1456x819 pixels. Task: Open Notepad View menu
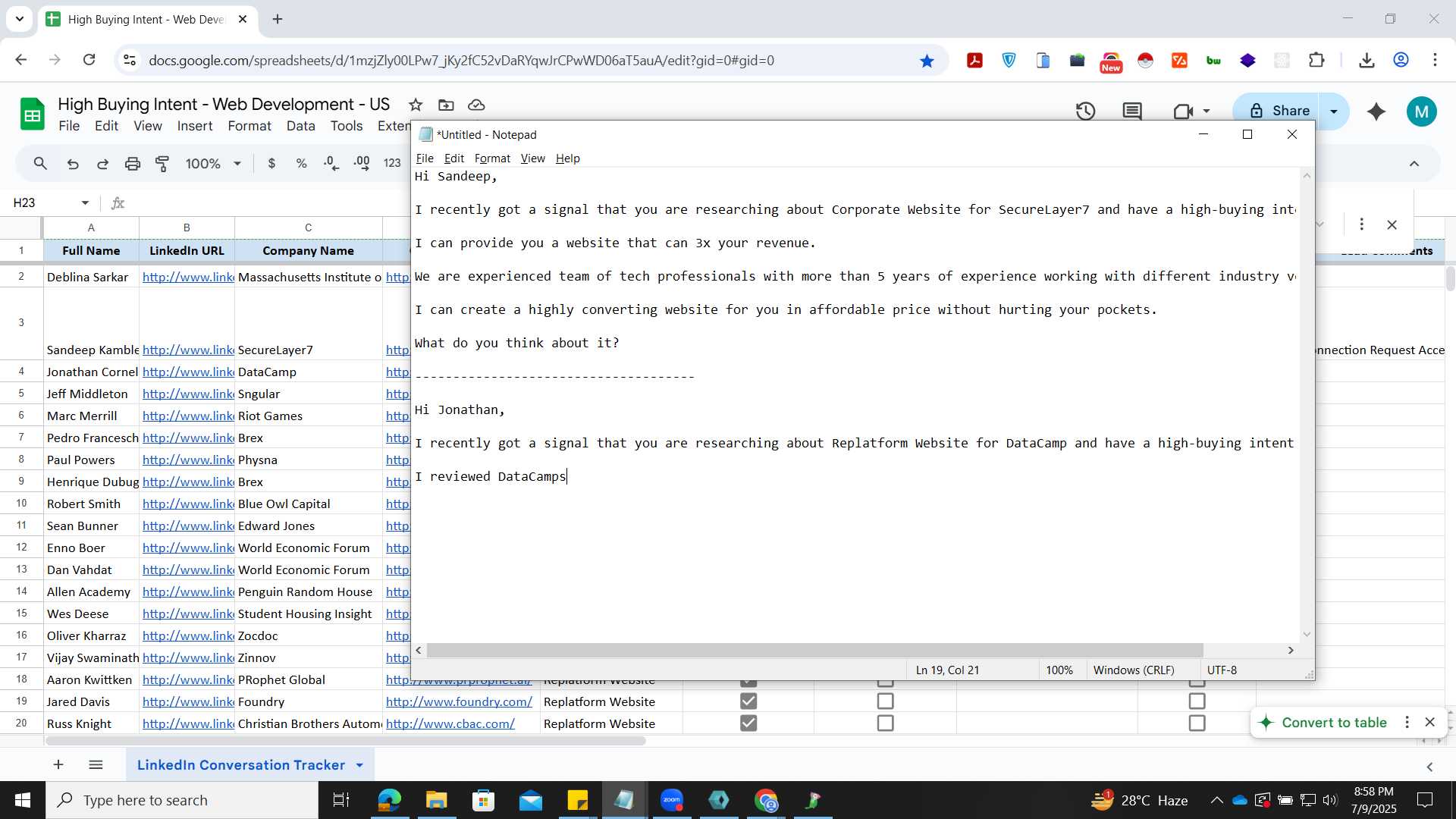(532, 158)
